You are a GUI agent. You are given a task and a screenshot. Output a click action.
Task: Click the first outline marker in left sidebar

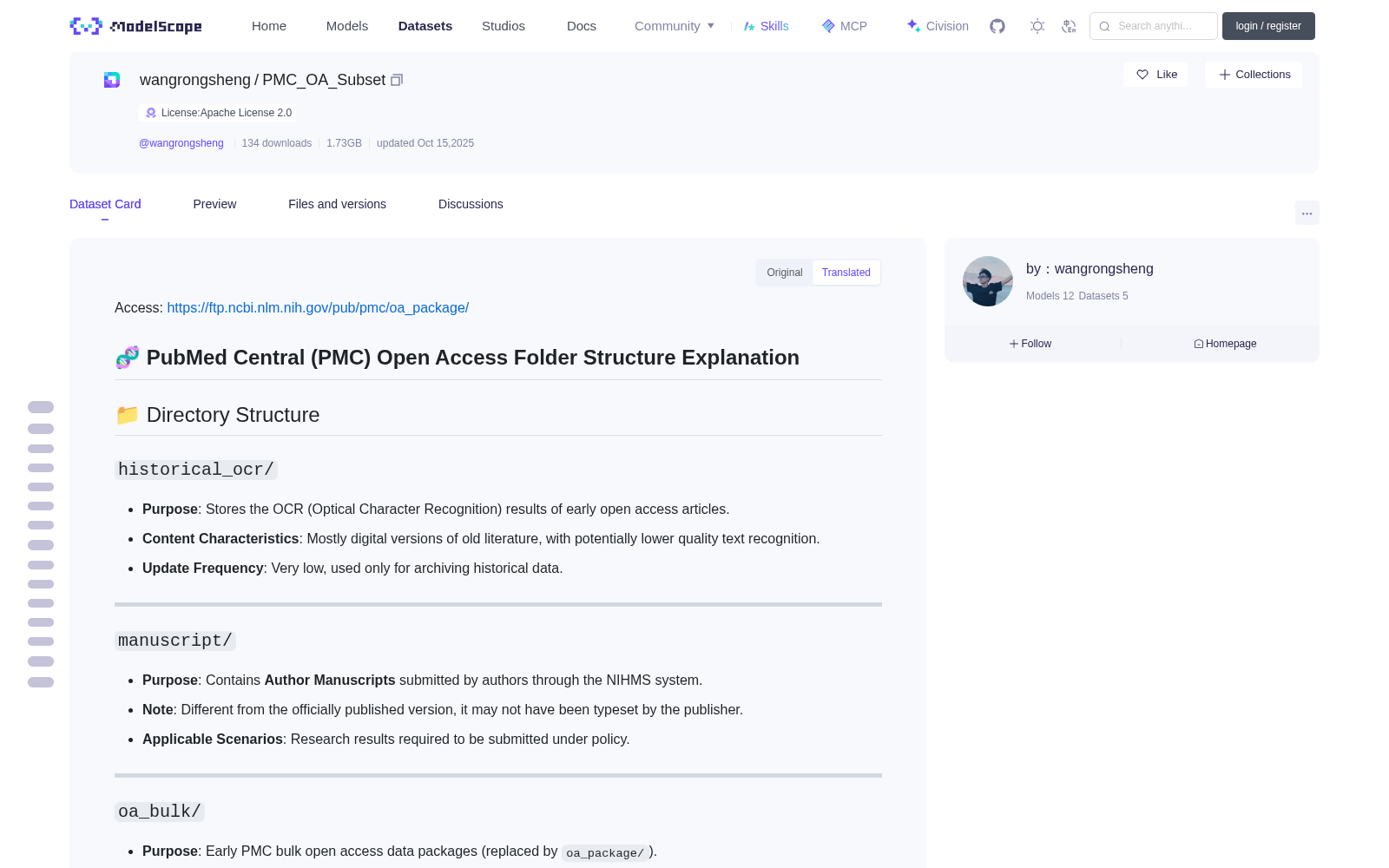pyautogui.click(x=41, y=407)
